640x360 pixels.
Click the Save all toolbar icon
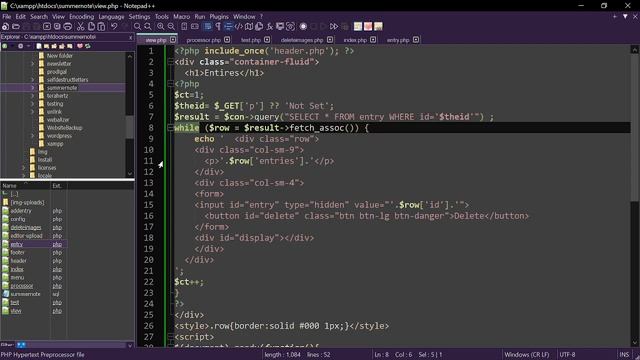pyautogui.click(x=36, y=27)
